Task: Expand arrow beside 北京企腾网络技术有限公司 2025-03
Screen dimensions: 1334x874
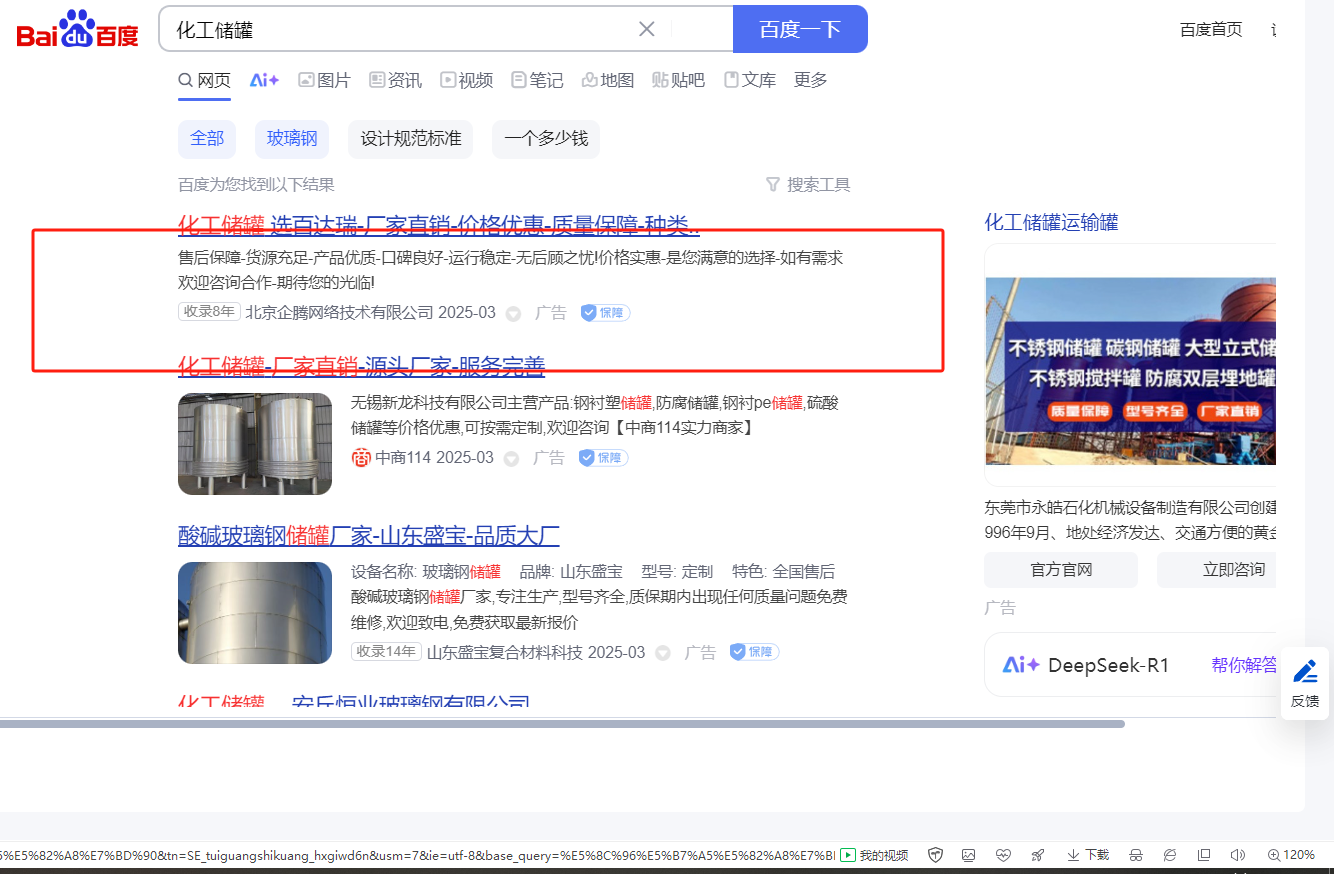Action: (513, 314)
